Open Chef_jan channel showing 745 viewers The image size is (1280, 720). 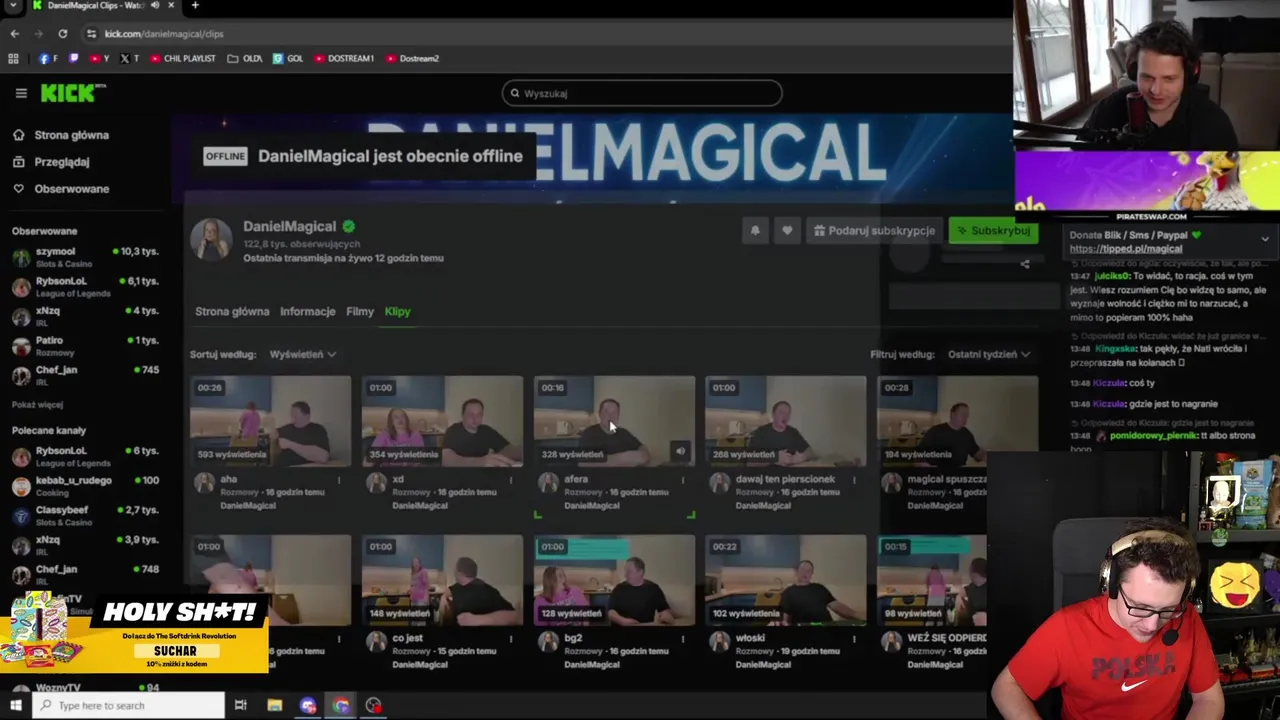point(86,374)
